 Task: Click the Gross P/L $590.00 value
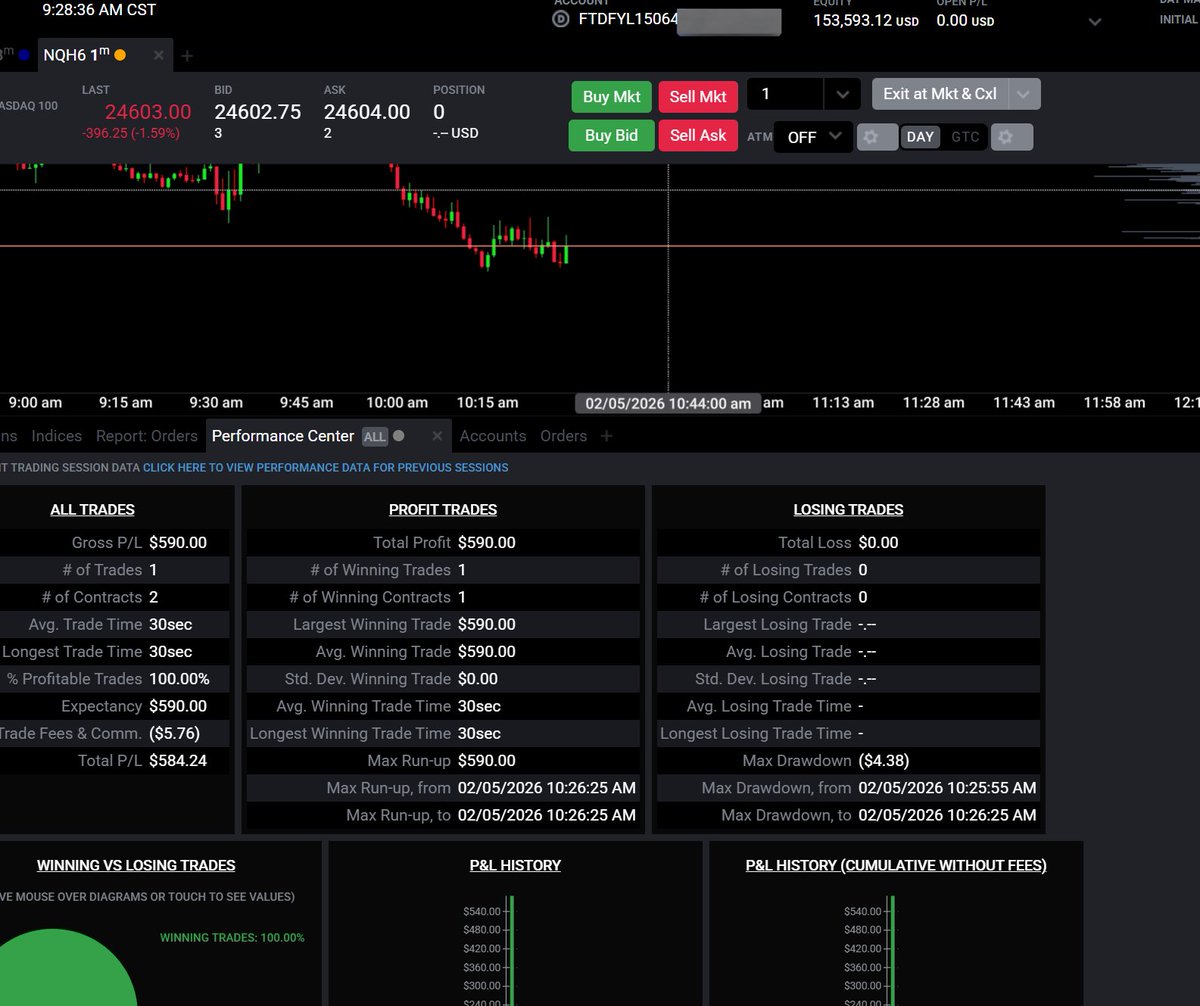[178, 543]
